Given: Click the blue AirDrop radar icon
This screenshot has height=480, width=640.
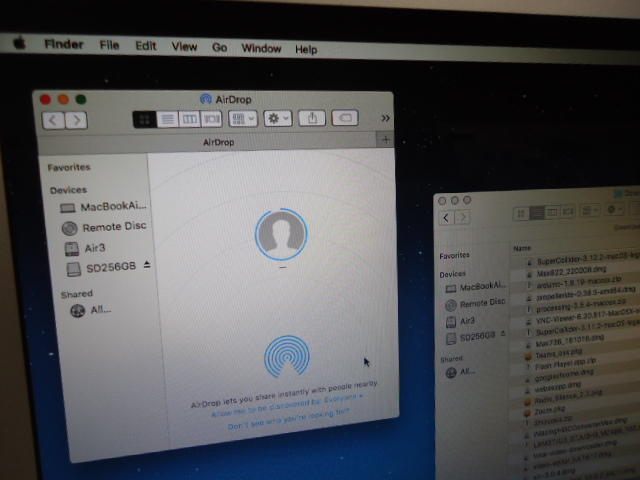Looking at the screenshot, I should click(x=287, y=356).
